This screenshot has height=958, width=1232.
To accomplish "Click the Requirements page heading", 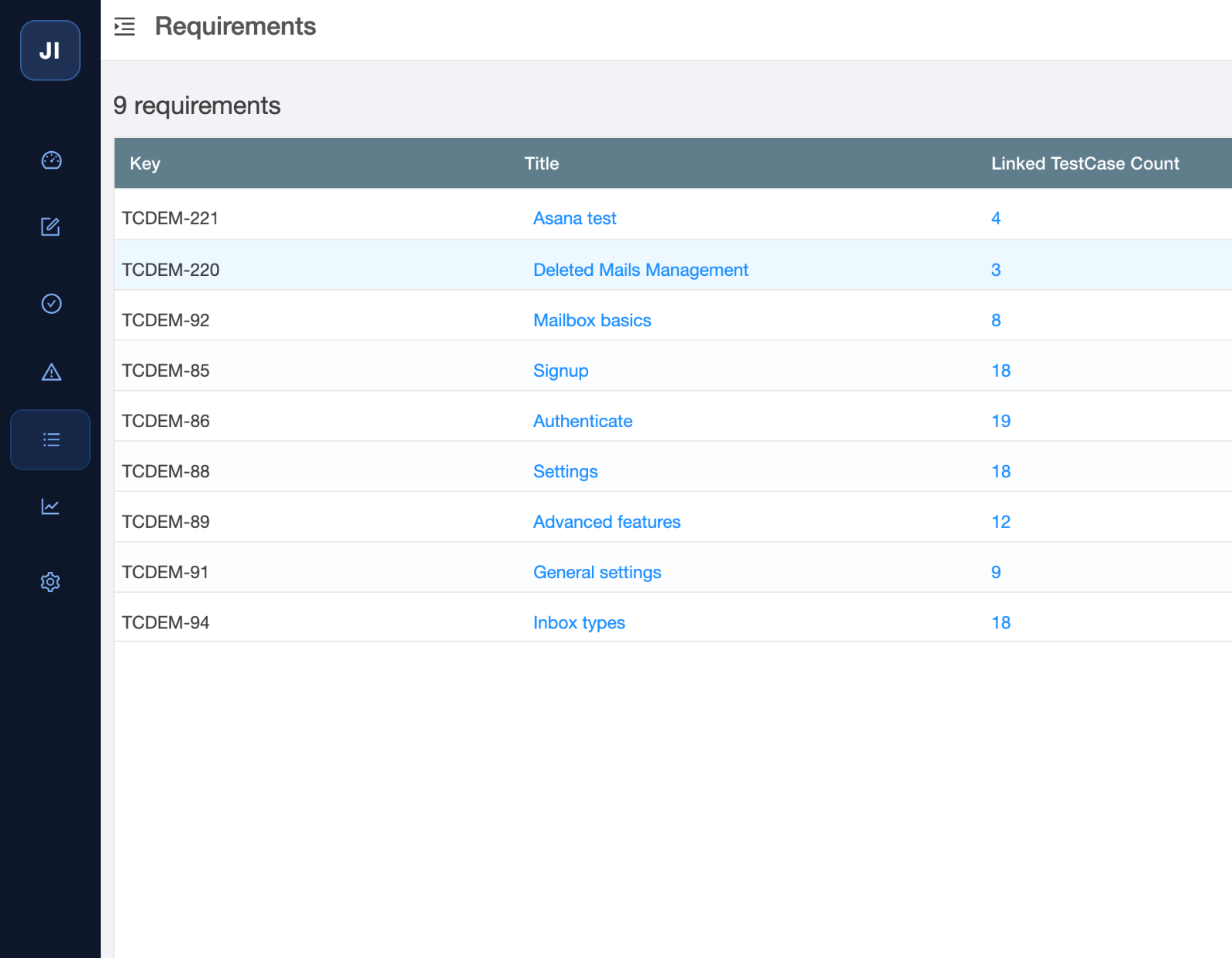I will point(236,26).
